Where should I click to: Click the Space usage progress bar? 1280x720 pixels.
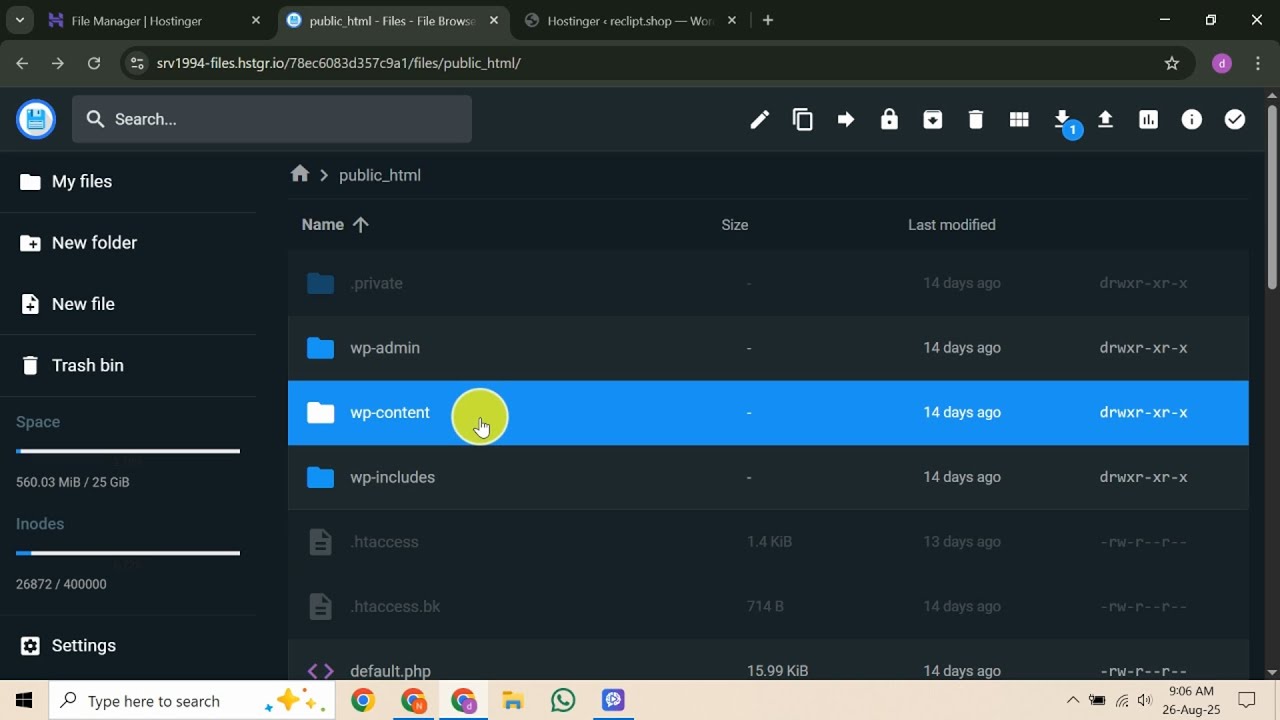coord(128,451)
